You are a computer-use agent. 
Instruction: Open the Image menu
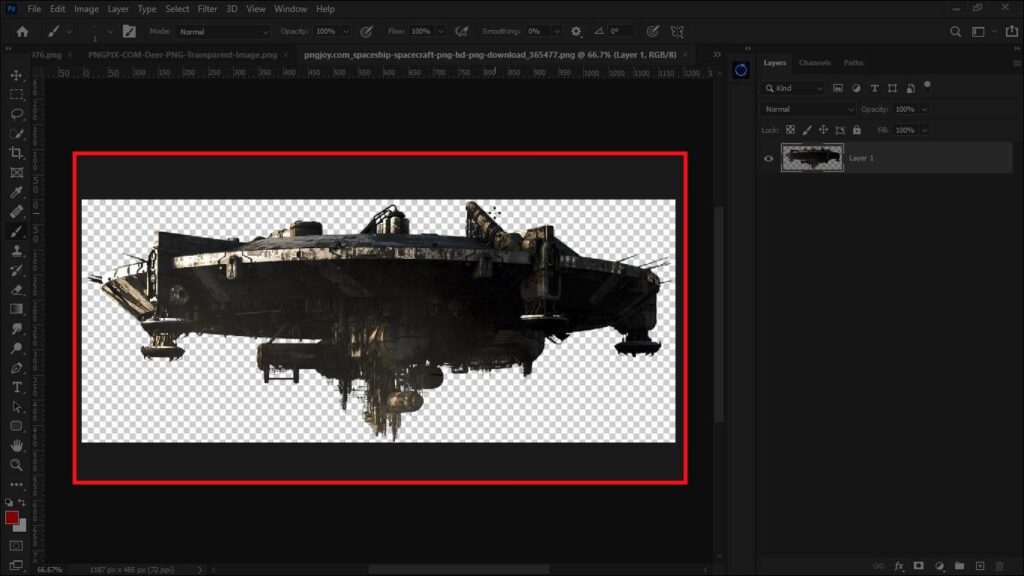pos(86,9)
